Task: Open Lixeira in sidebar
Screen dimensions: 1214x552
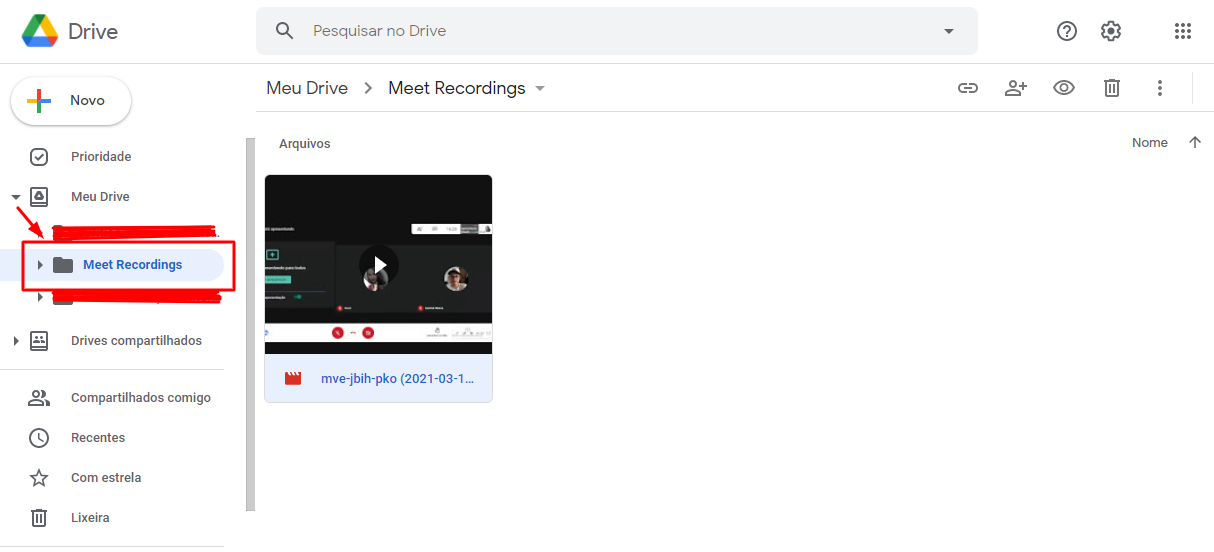Action: [90, 518]
